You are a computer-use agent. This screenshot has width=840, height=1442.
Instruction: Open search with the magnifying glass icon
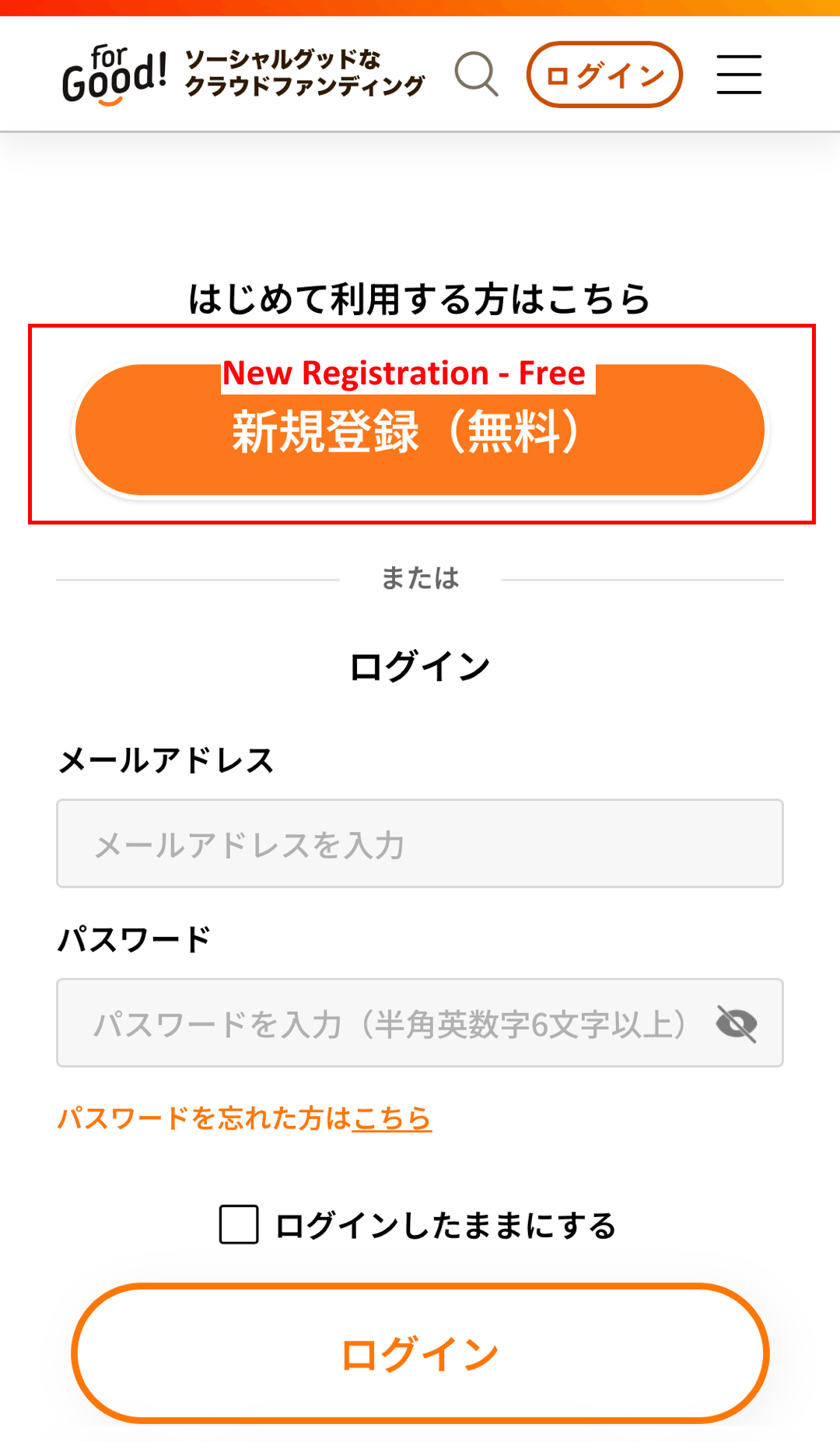[476, 75]
